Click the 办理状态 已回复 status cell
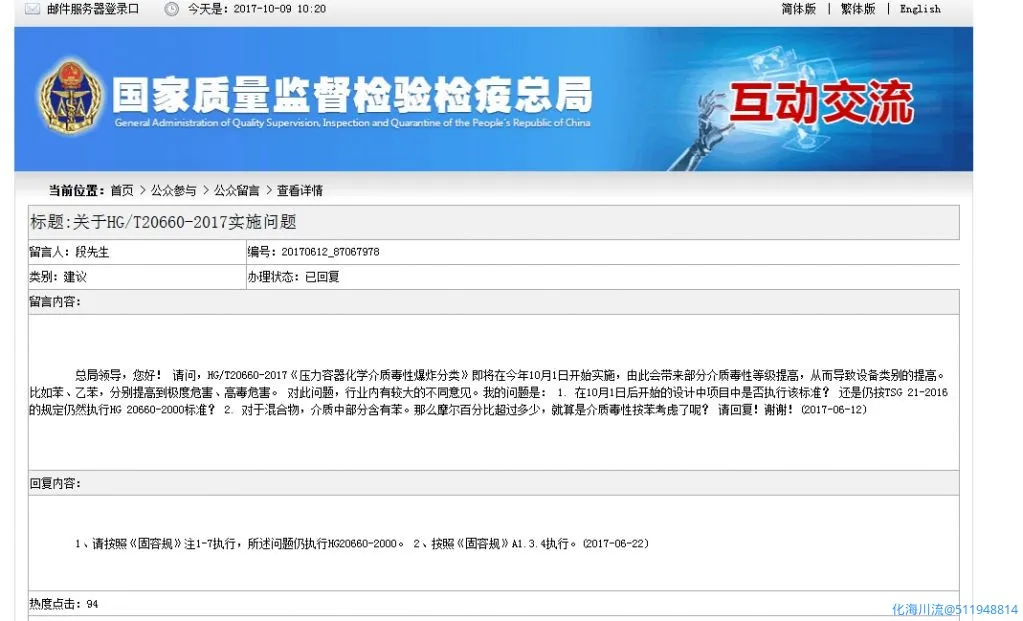The image size is (1023, 621). [293, 277]
